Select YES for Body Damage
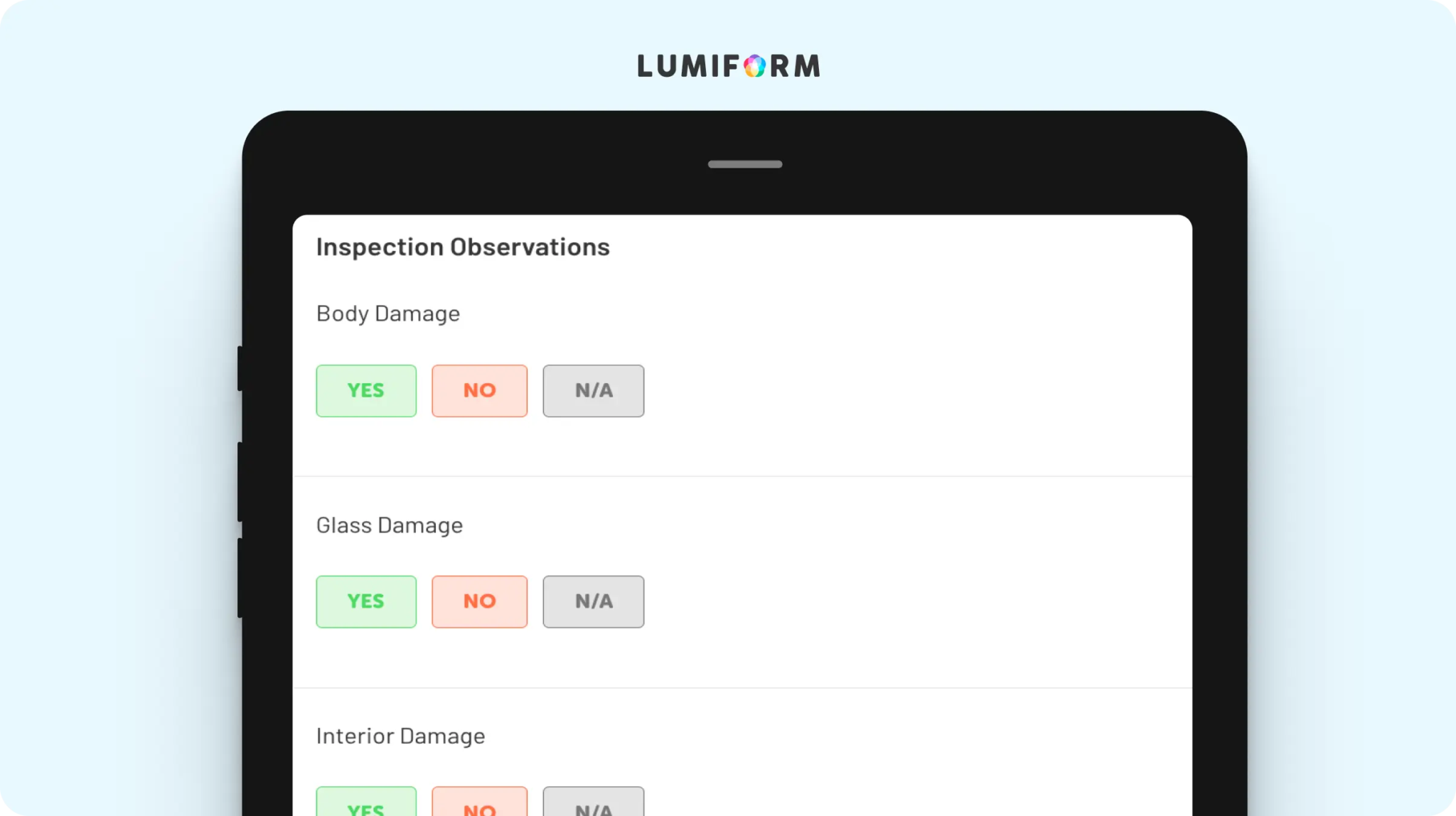The image size is (1456, 816). pos(366,391)
